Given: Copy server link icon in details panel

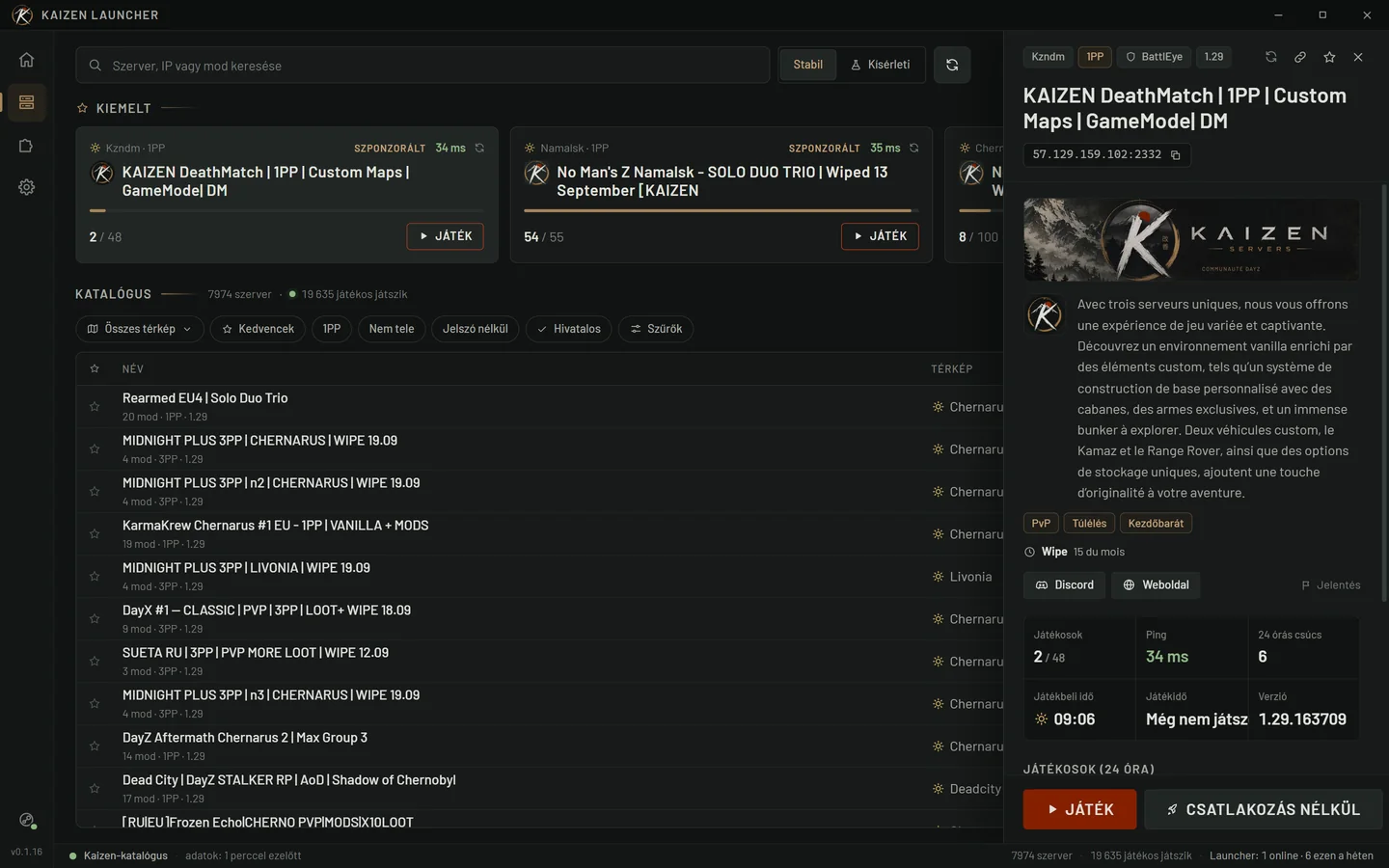Looking at the screenshot, I should 1300,57.
